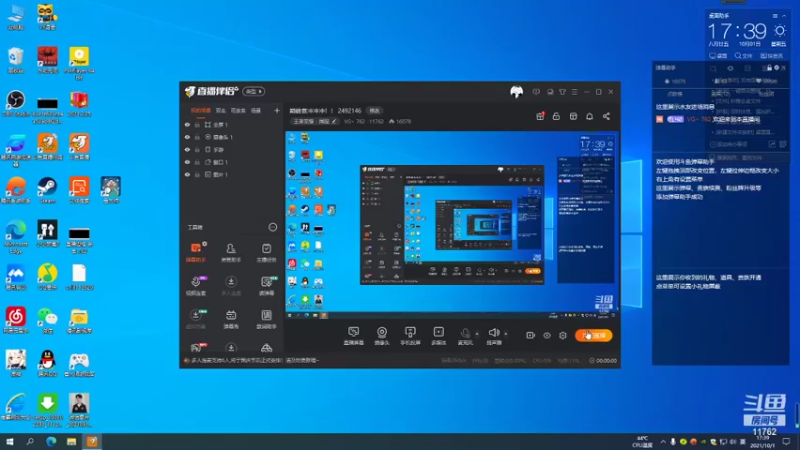The width and height of the screenshot is (800, 450).
Task: Open the taskbar search magnifier
Action: 30,442
